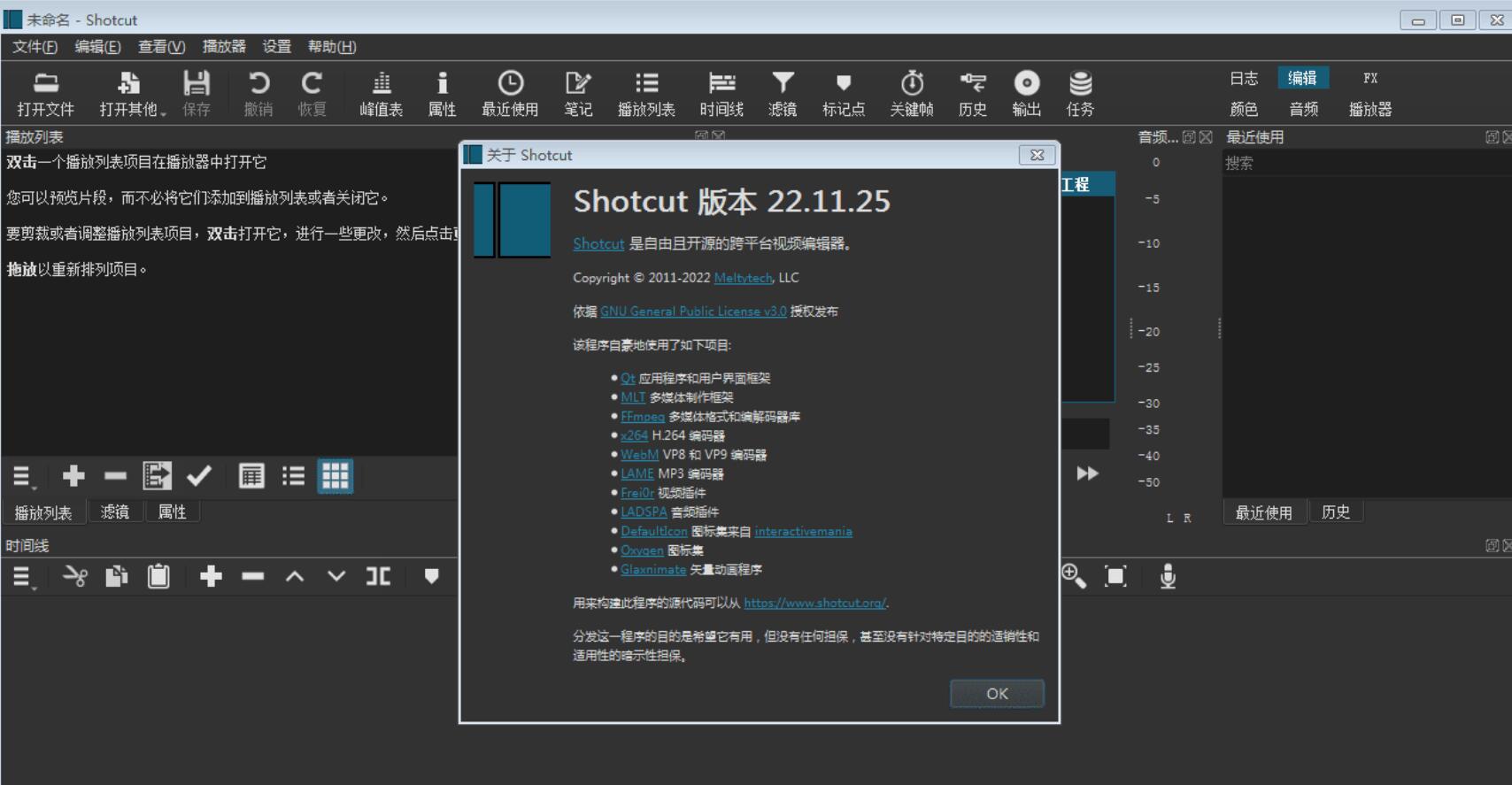1512x785 pixels.
Task: Click the timeline ripple delete (−) icon
Action: click(x=253, y=577)
